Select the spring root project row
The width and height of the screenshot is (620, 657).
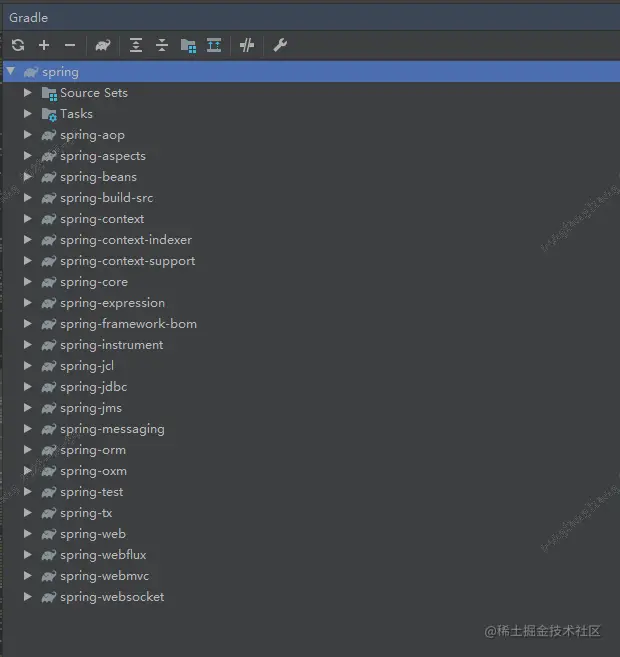coord(311,72)
